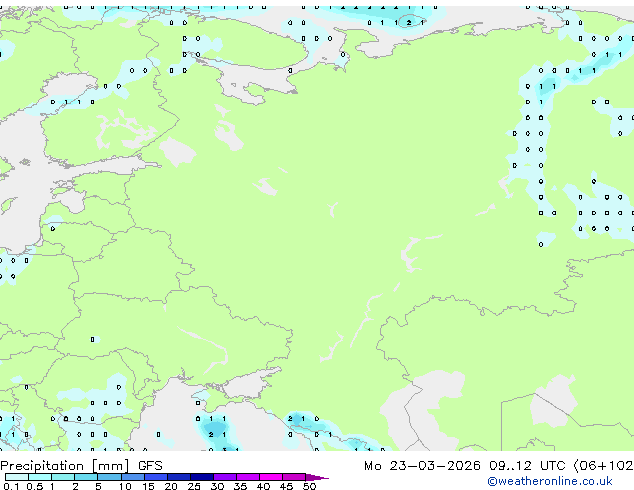Click the 10–15 mm legend swatch
Viewport: 634px width, 490px height.
coord(133,477)
